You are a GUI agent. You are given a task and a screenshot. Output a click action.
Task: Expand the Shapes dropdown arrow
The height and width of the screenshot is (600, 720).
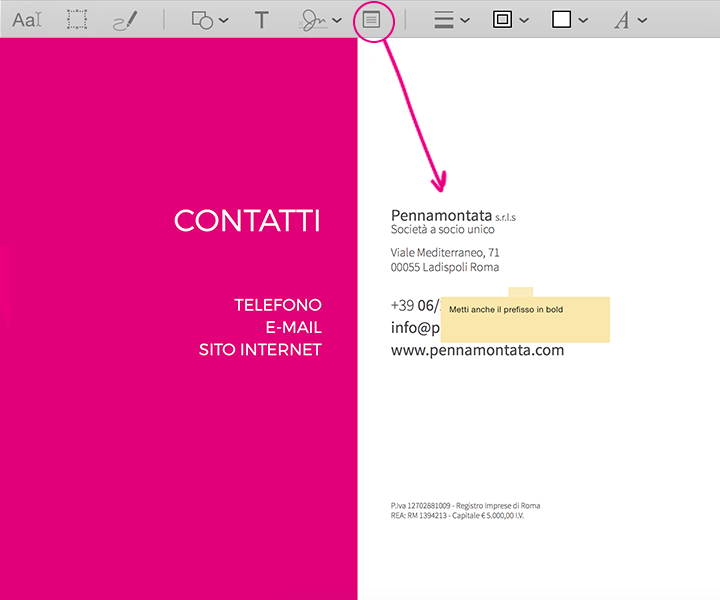point(224,20)
